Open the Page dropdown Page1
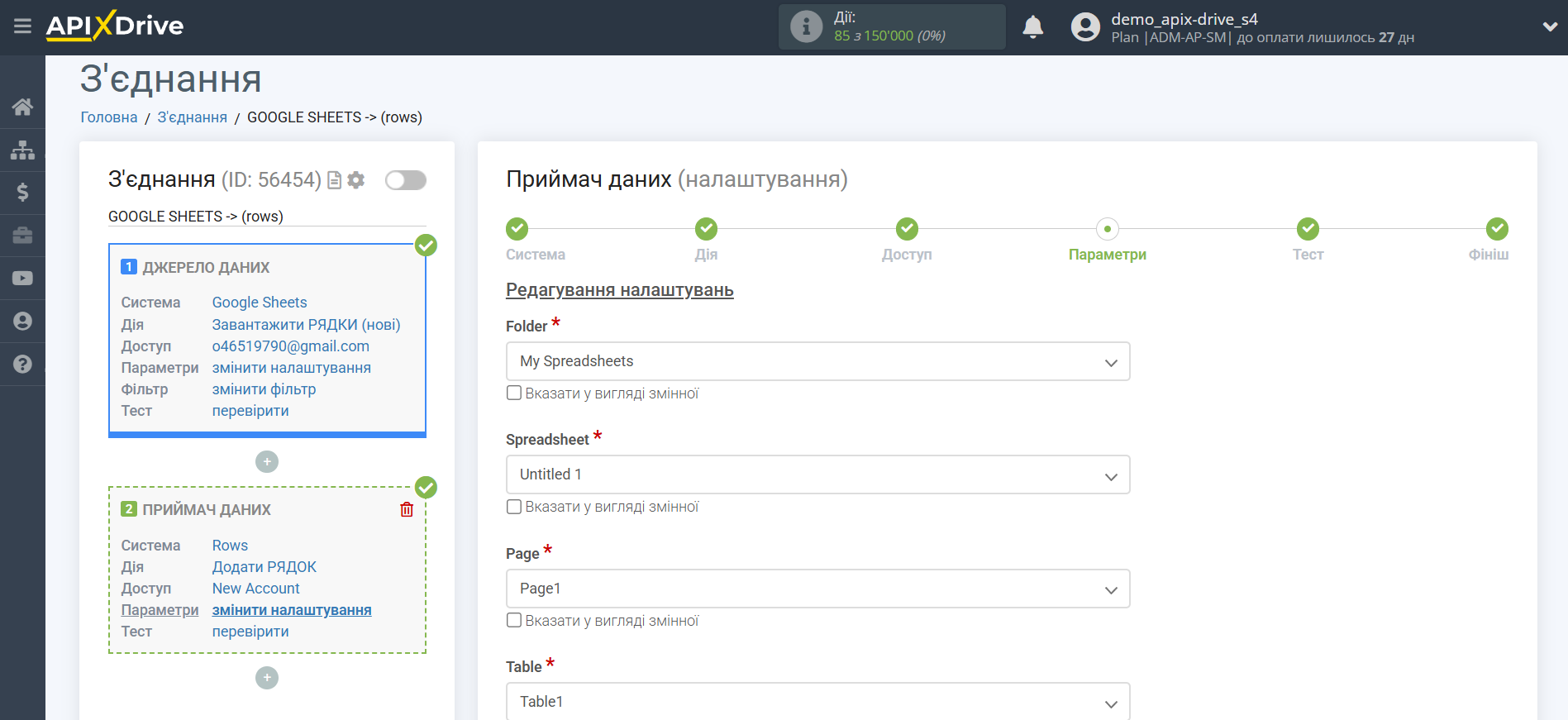Viewport: 1568px width, 720px height. coord(817,589)
